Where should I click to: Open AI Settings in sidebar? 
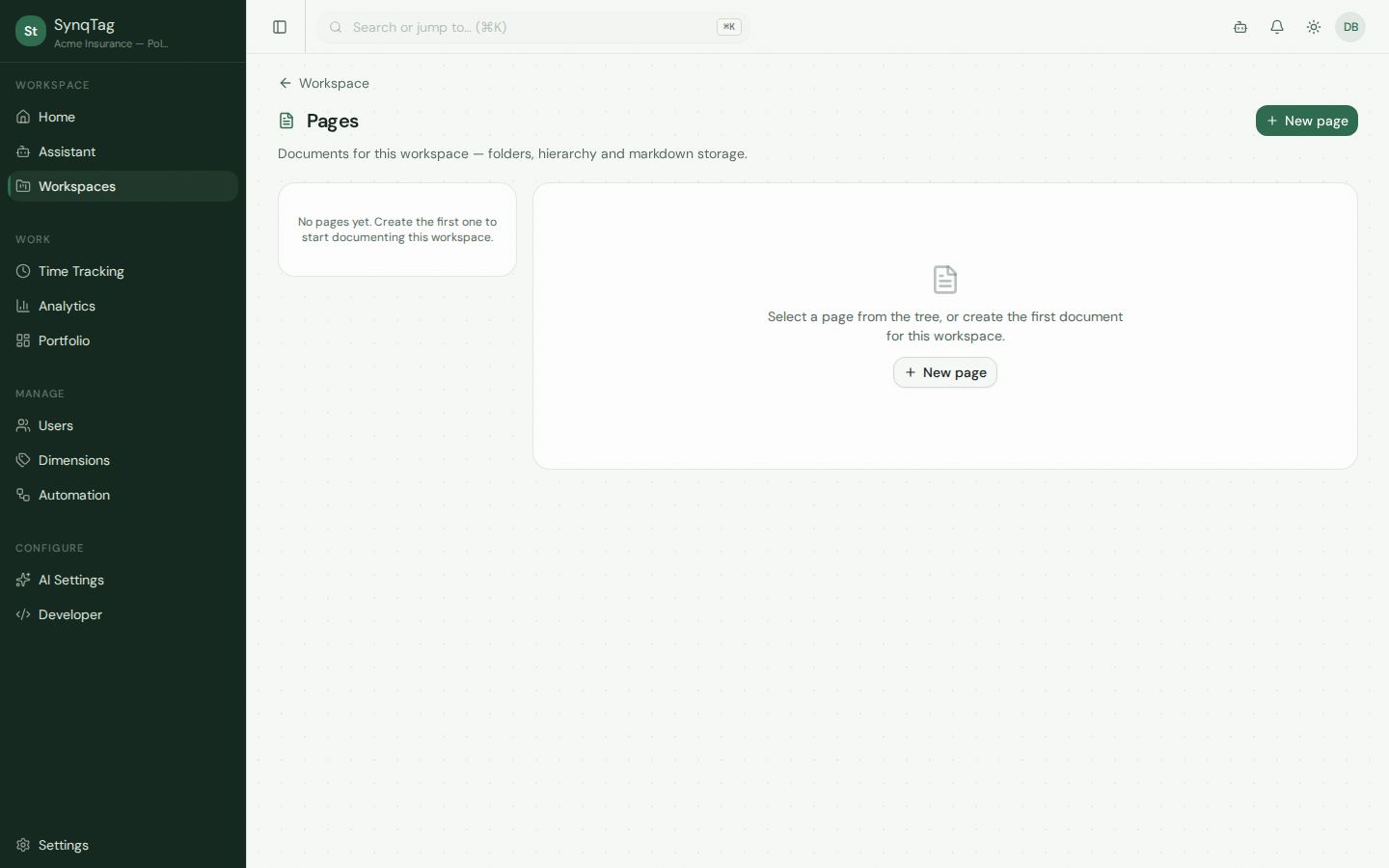tap(123, 580)
